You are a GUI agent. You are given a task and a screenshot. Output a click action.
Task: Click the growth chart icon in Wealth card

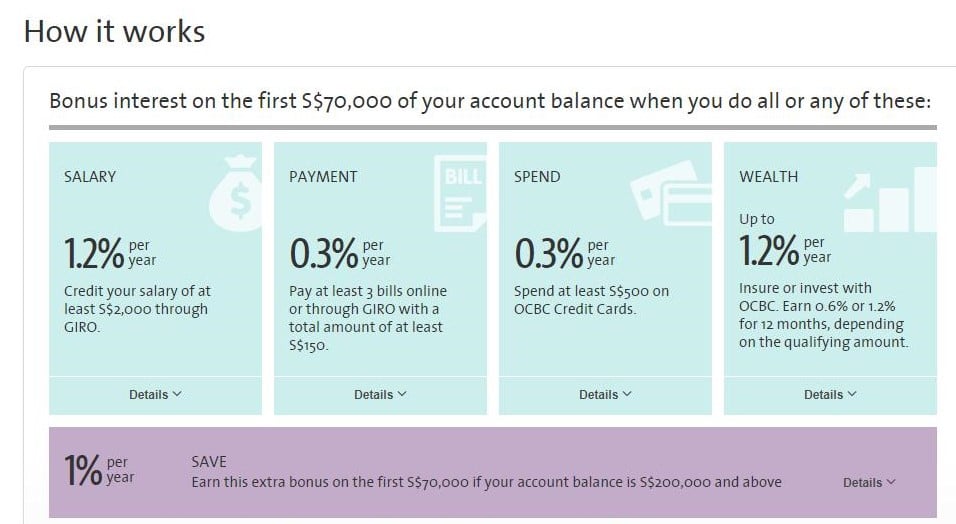[890, 199]
